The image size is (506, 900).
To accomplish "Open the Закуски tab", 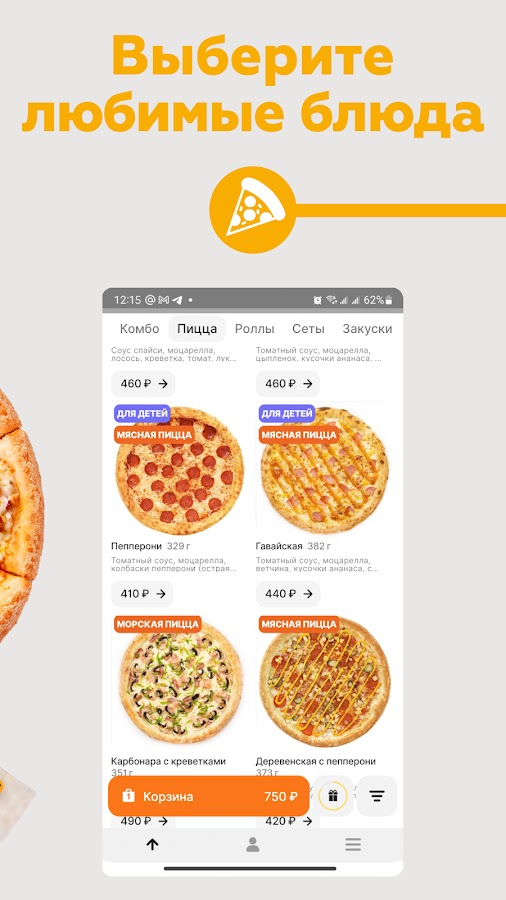I will point(367,329).
